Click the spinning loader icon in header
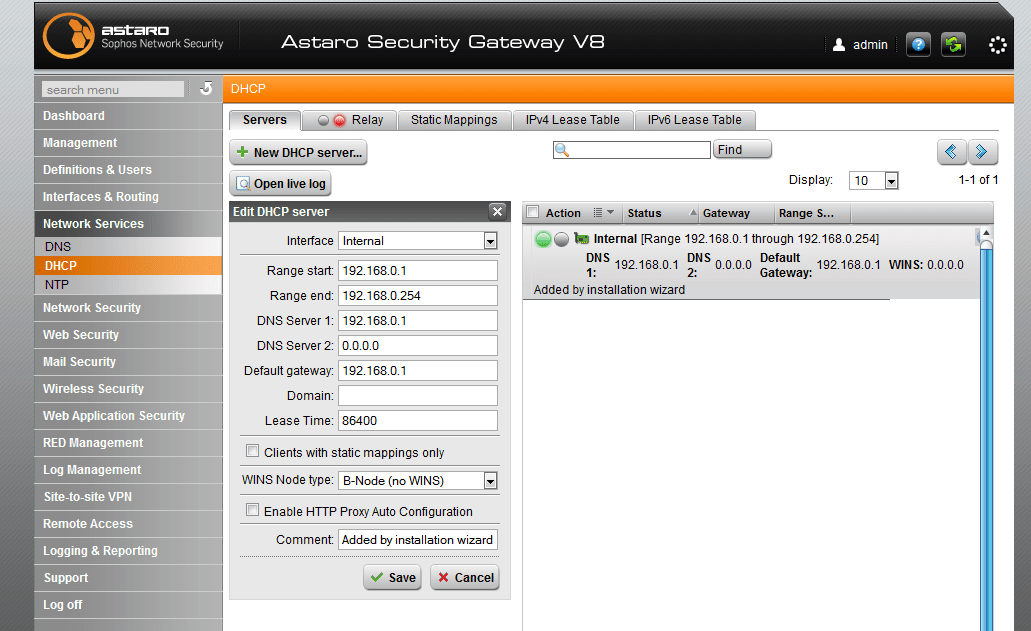The width and height of the screenshot is (1031, 631). coord(997,45)
